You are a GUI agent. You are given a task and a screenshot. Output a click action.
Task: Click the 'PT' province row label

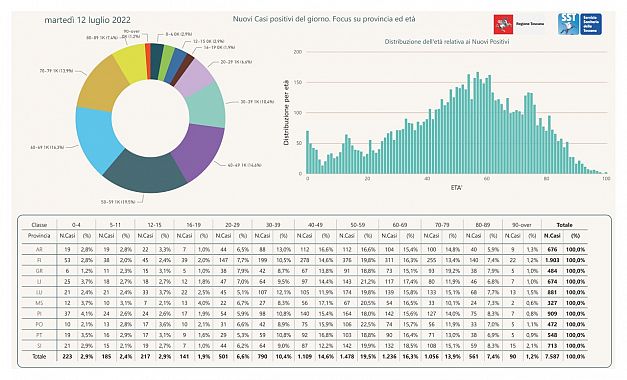pos(39,335)
